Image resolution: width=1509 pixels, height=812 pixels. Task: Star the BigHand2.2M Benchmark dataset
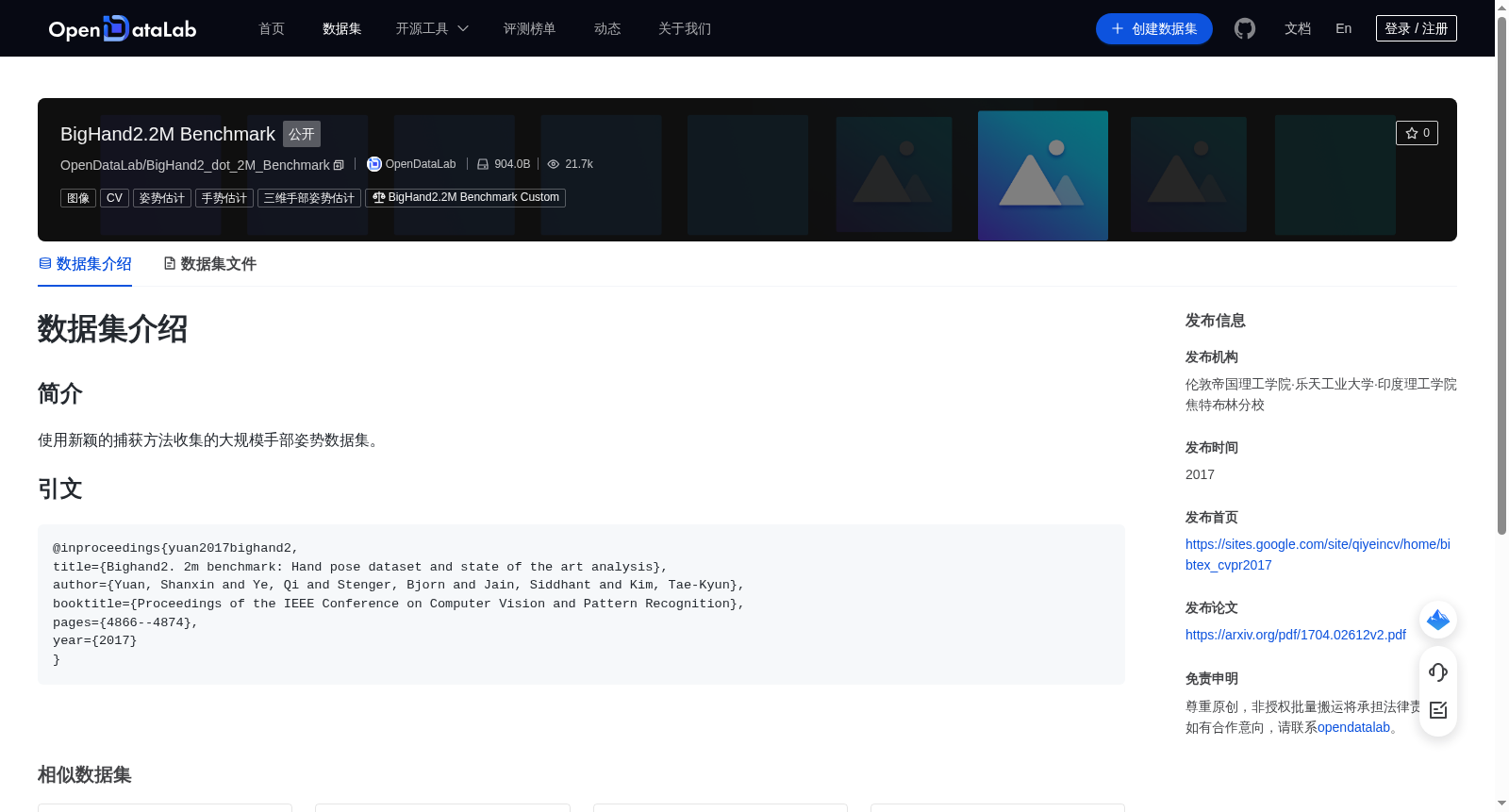click(1417, 133)
